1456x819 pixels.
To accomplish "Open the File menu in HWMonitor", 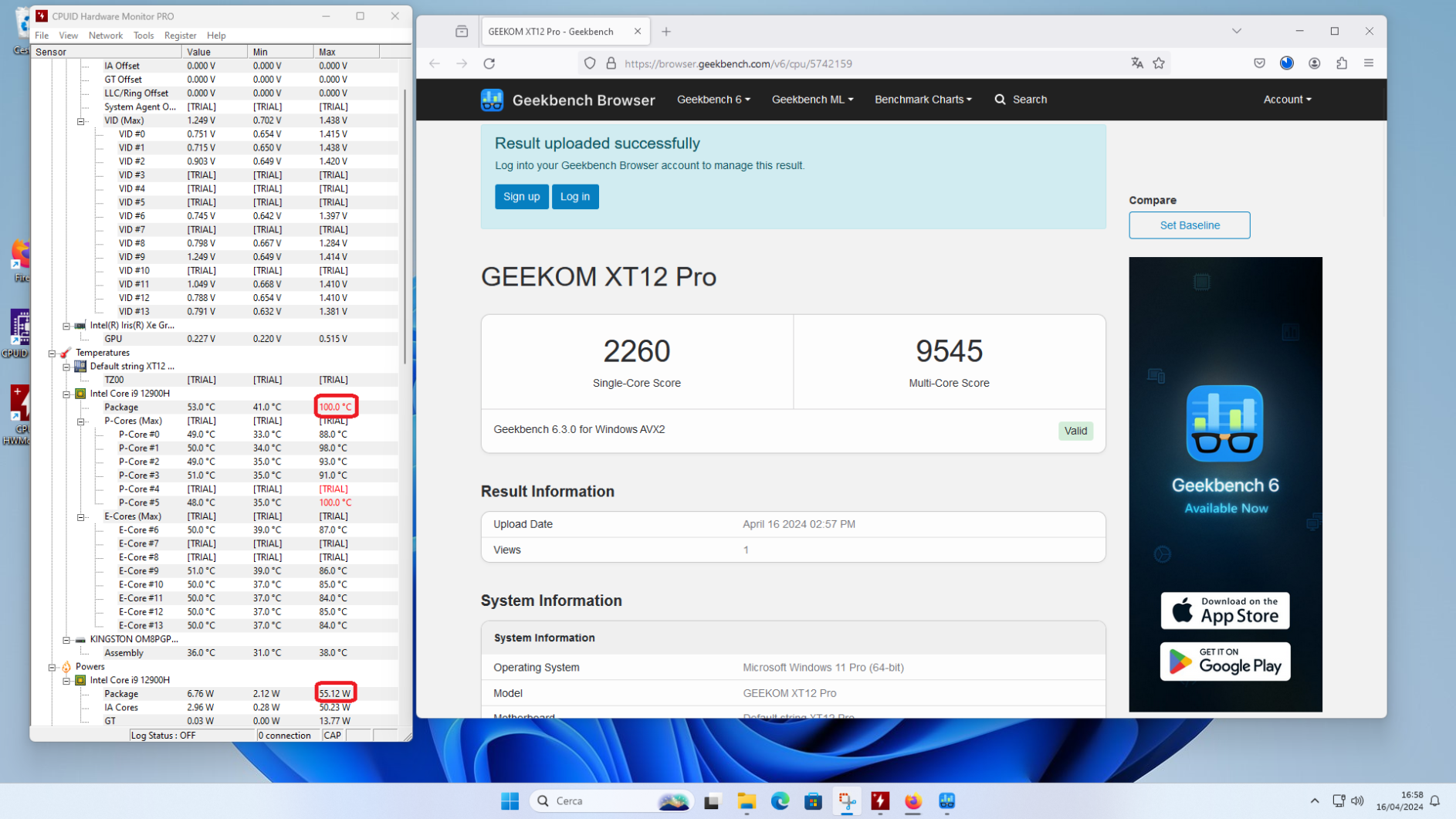I will click(x=42, y=36).
